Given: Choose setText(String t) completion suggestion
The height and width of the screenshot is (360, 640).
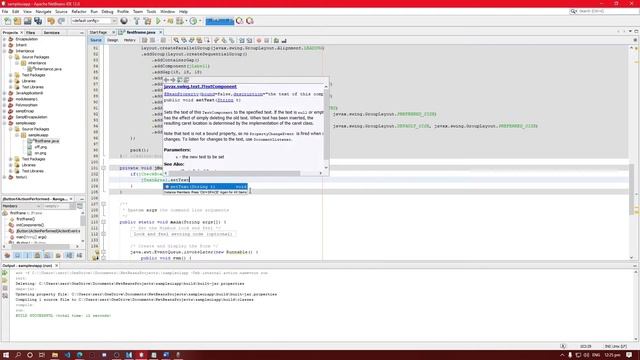Looking at the screenshot, I should pyautogui.click(x=205, y=187).
